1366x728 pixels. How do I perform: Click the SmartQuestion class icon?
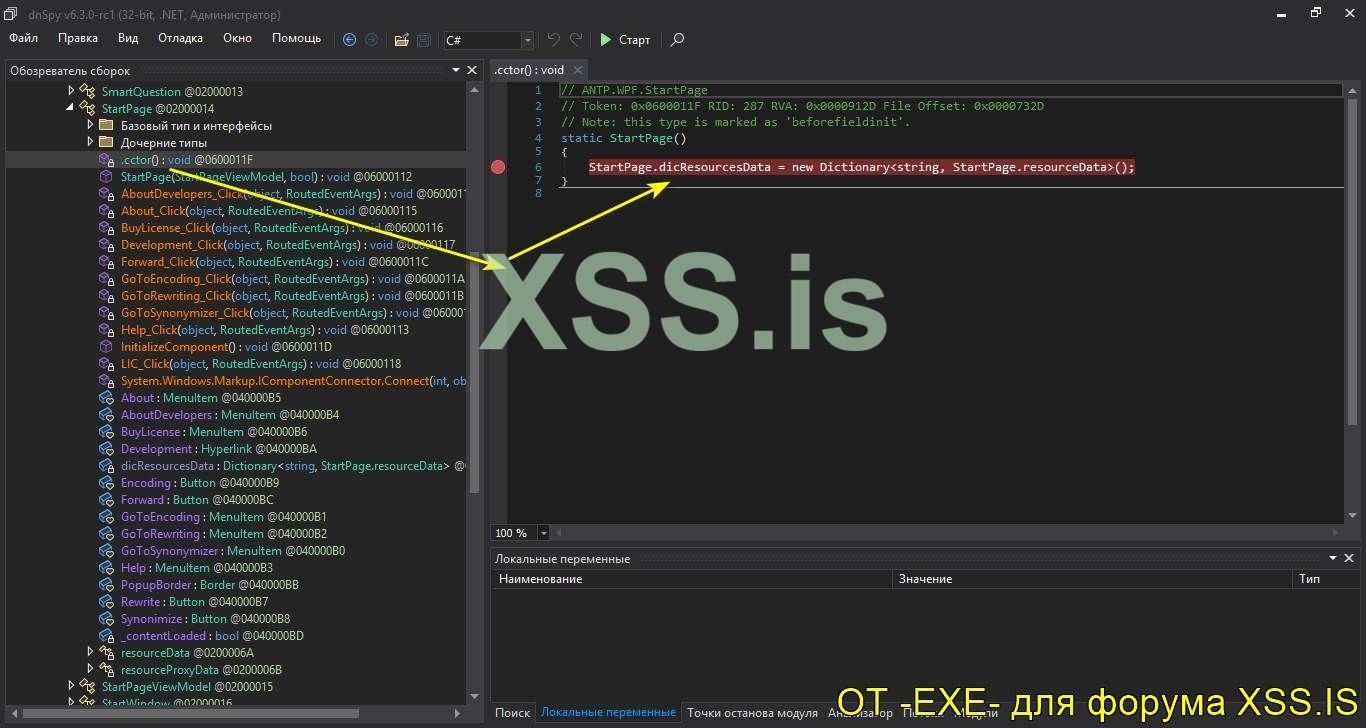point(87,92)
